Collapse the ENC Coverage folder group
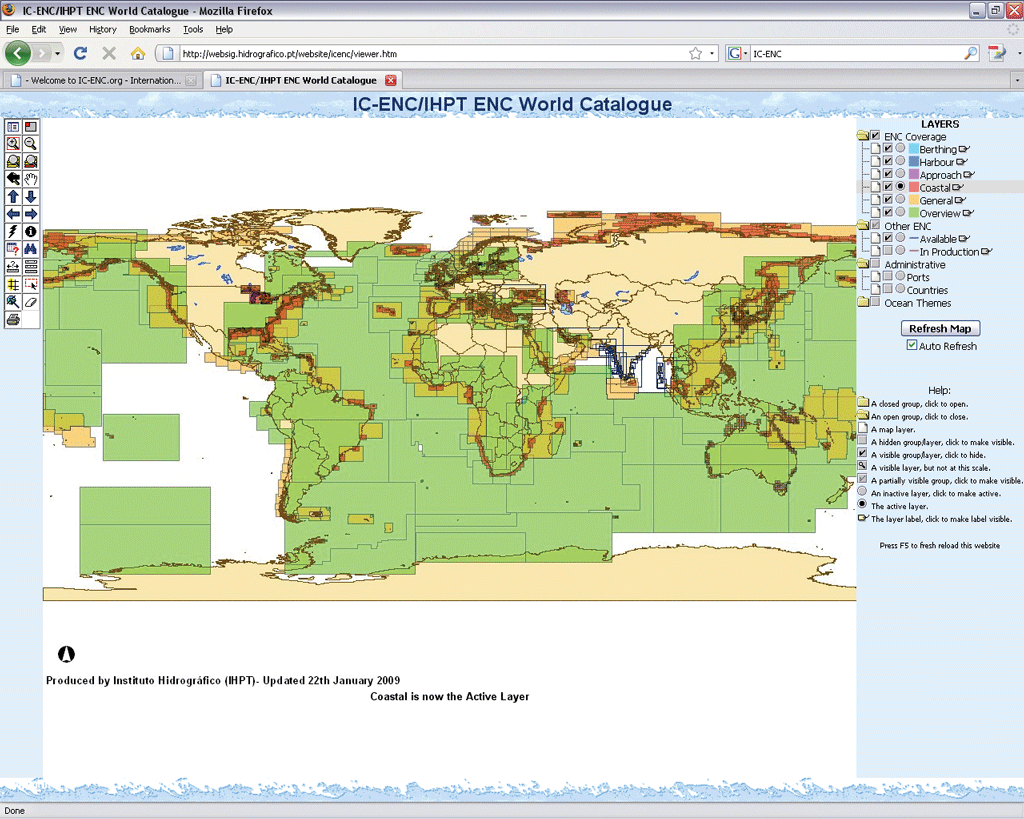 tap(862, 136)
